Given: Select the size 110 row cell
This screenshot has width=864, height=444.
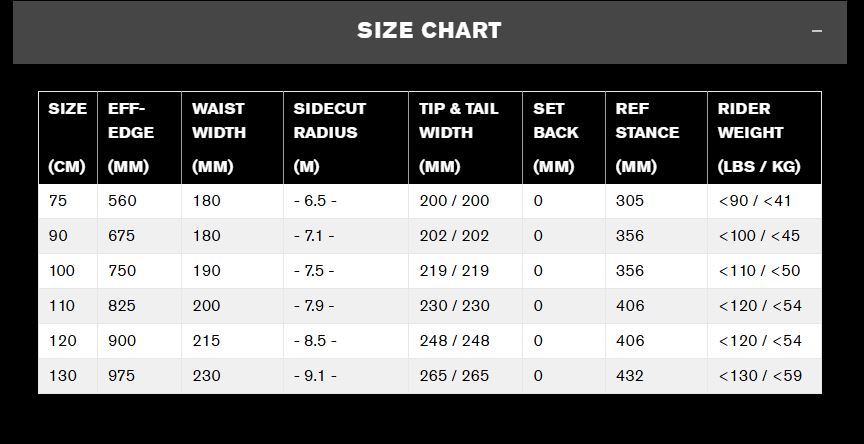Looking at the screenshot, I should [x=62, y=306].
